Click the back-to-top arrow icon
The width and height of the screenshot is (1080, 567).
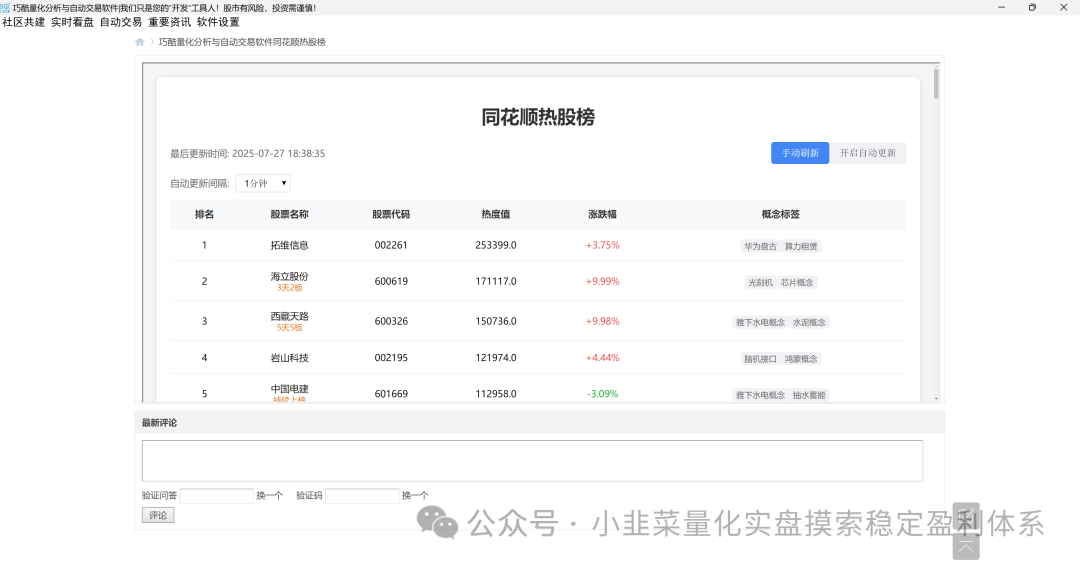pyautogui.click(x=966, y=547)
